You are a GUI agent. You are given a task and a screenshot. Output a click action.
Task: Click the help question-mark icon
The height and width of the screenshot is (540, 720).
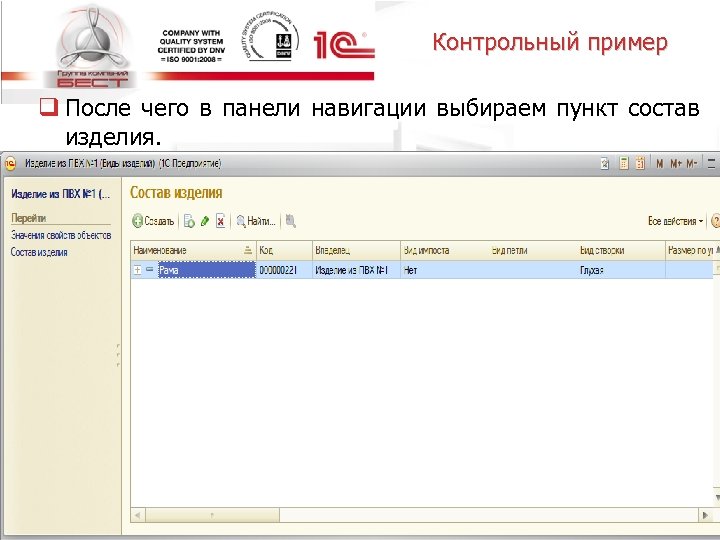715,221
